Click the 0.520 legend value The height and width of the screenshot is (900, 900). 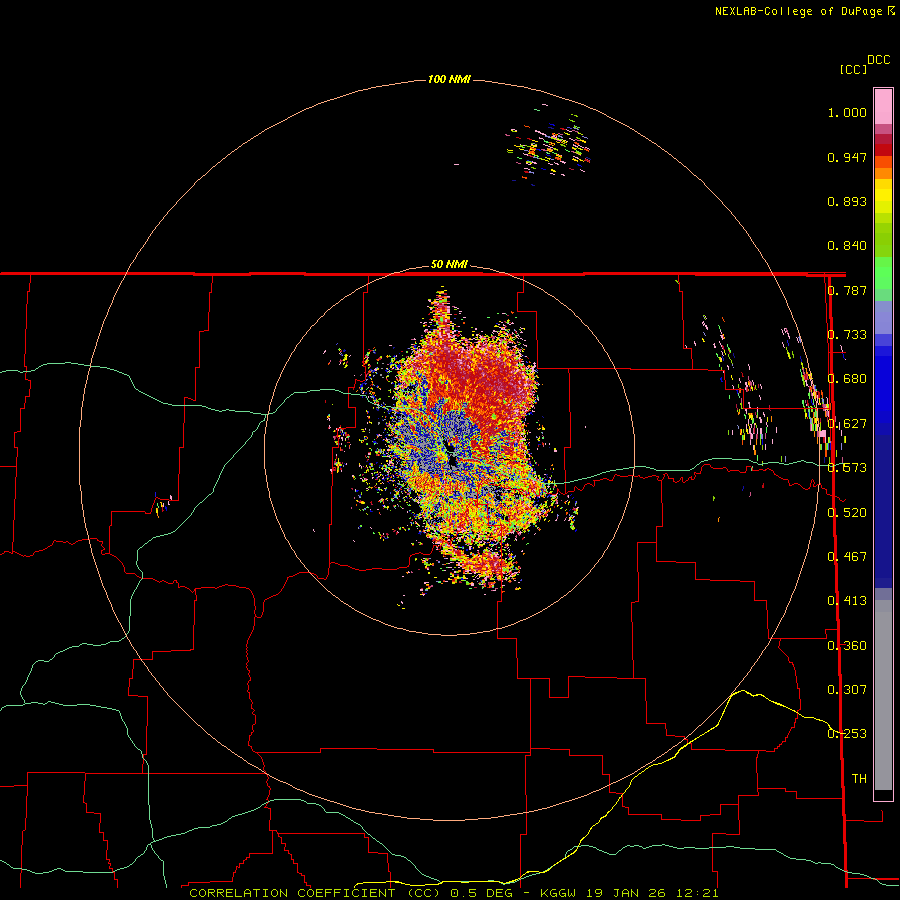[x=847, y=512]
